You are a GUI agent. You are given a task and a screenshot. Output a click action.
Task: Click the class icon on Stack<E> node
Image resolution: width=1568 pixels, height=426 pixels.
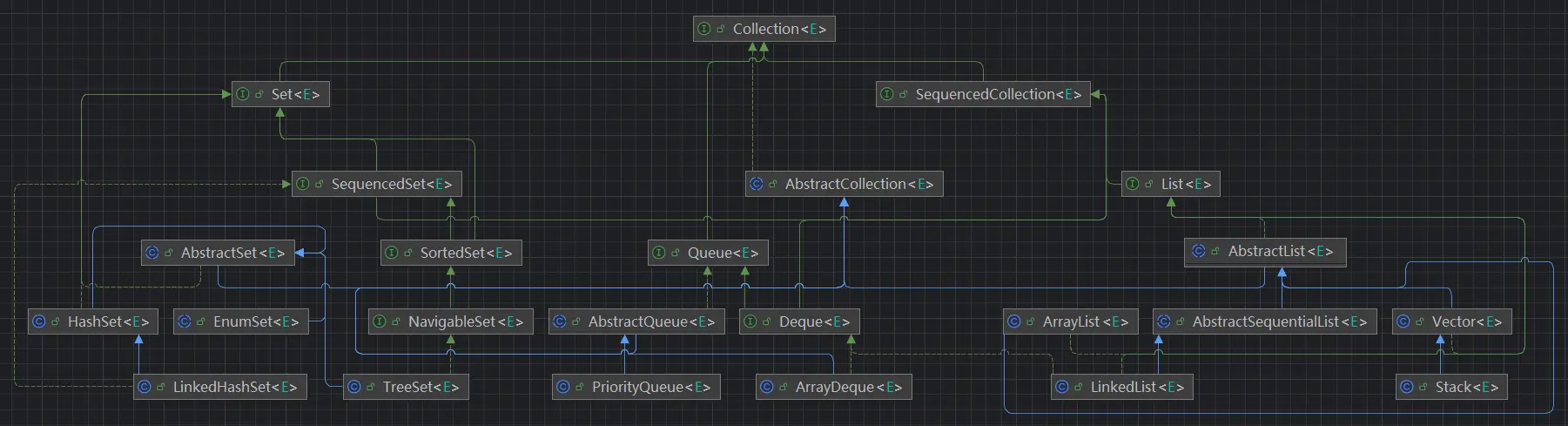[1407, 387]
